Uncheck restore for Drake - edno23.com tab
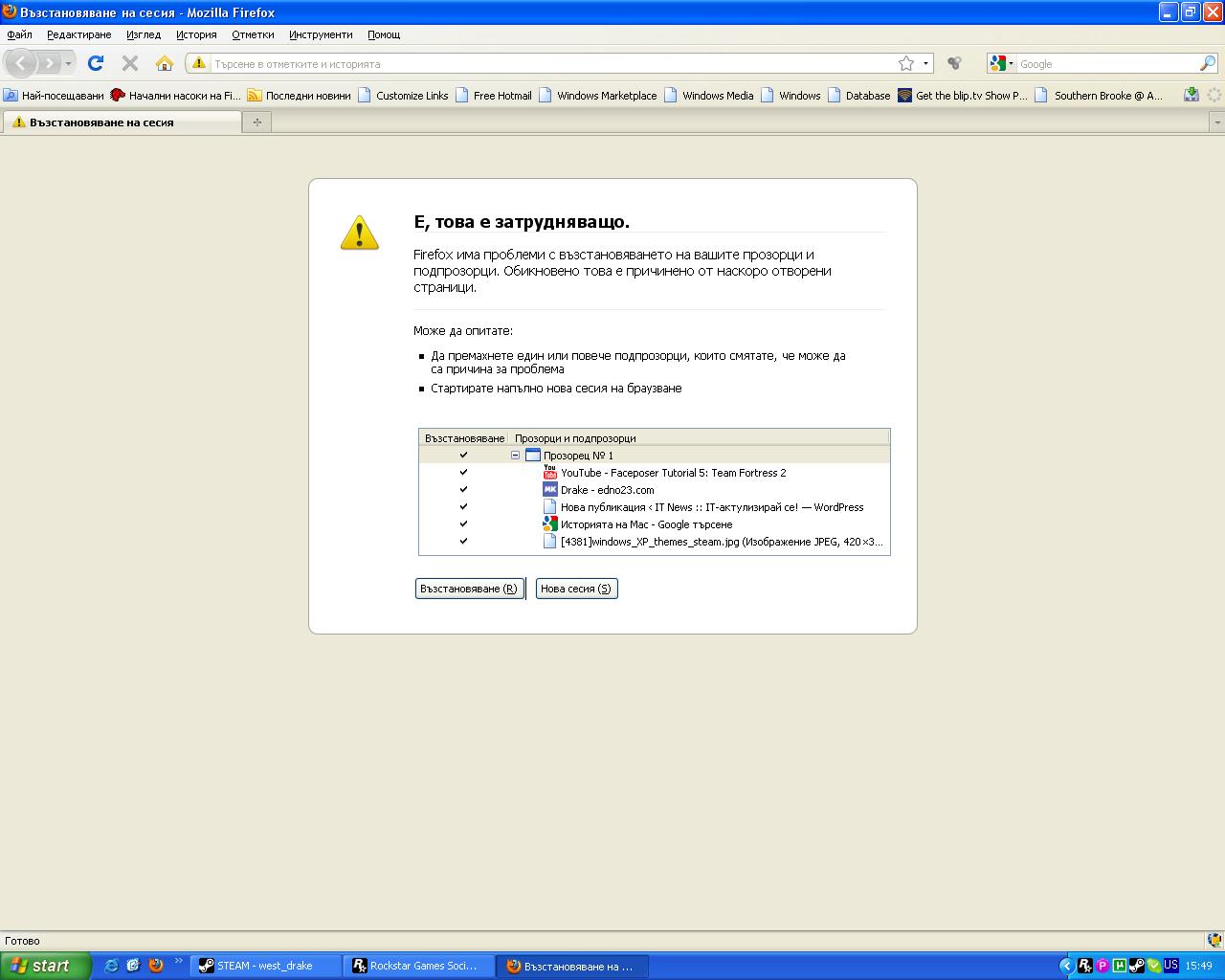The height and width of the screenshot is (980, 1225). 463,489
